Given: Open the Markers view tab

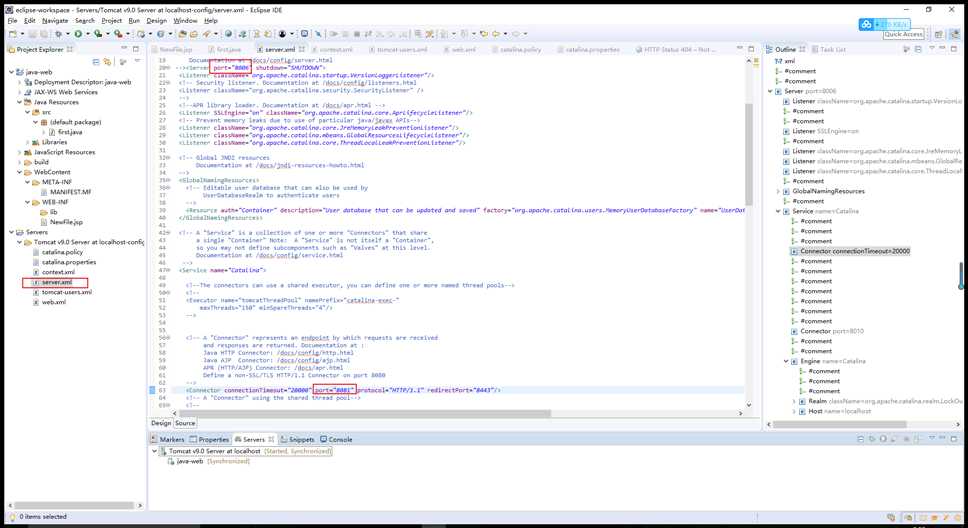Looking at the screenshot, I should click(x=168, y=440).
